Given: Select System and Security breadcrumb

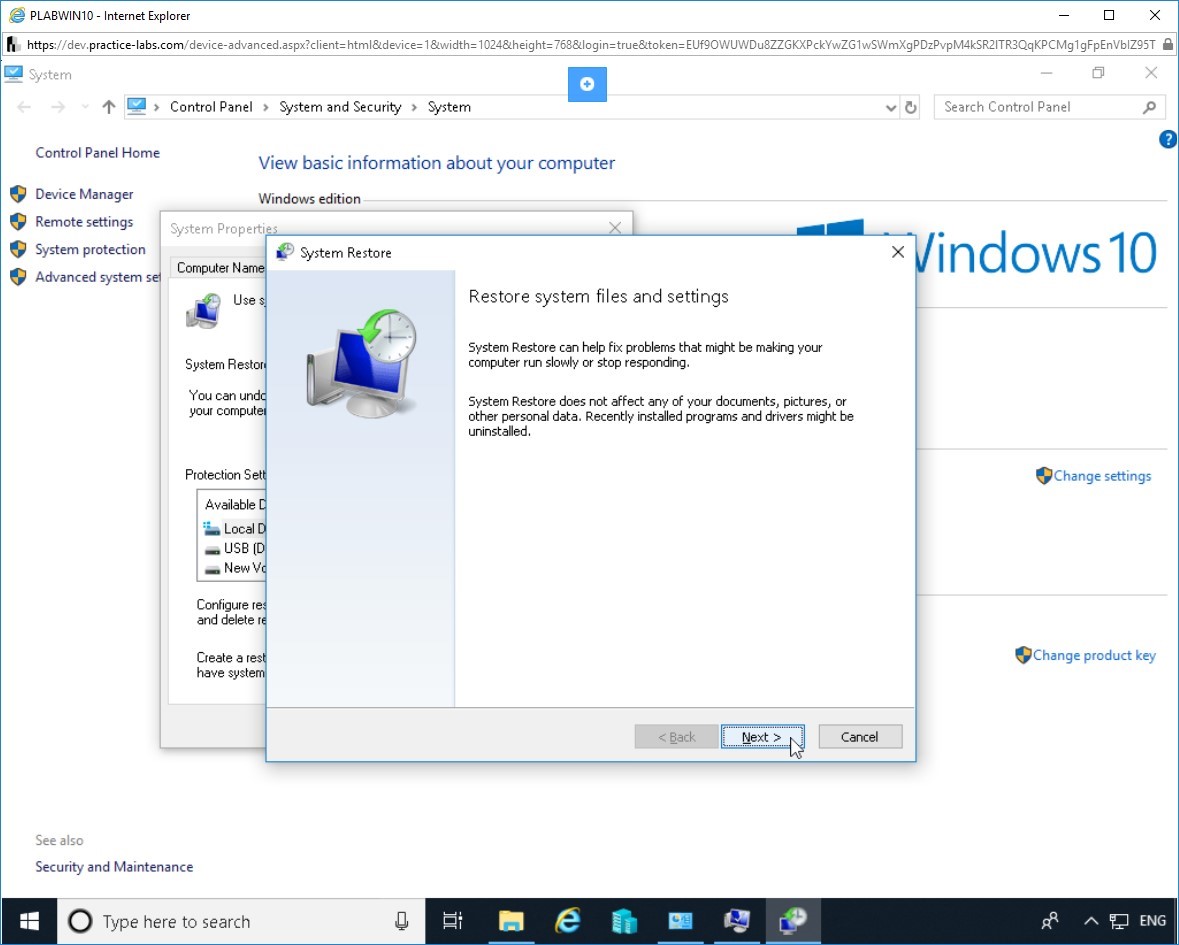Looking at the screenshot, I should [x=340, y=107].
